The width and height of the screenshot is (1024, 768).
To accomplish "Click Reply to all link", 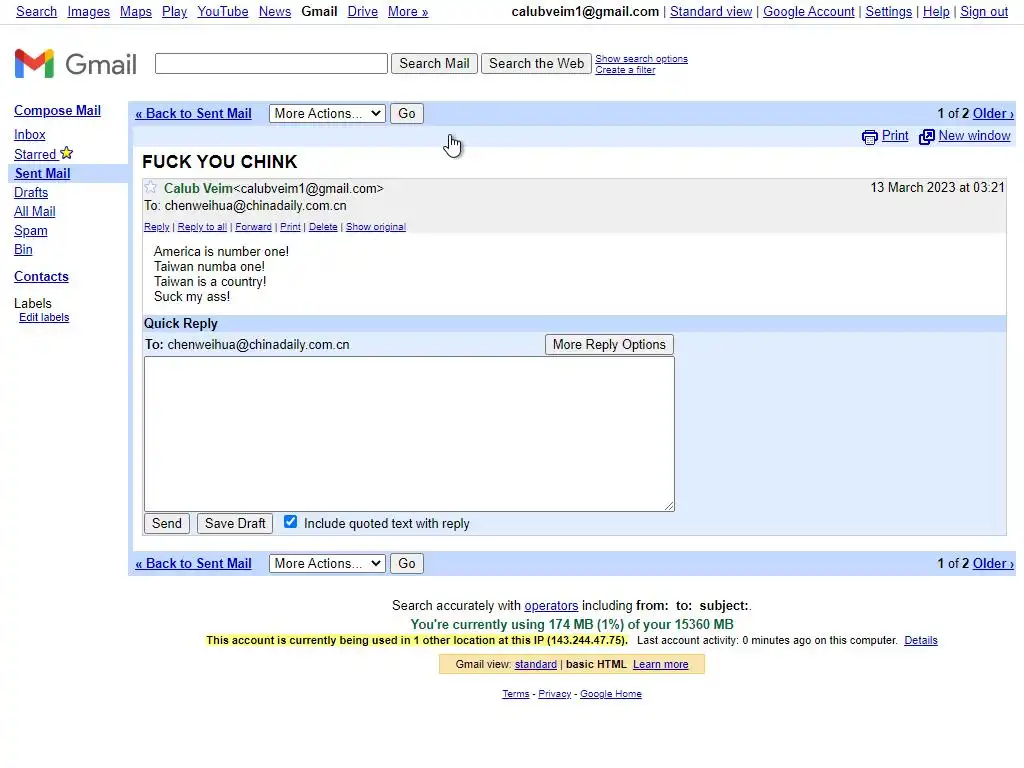I will pyautogui.click(x=202, y=227).
